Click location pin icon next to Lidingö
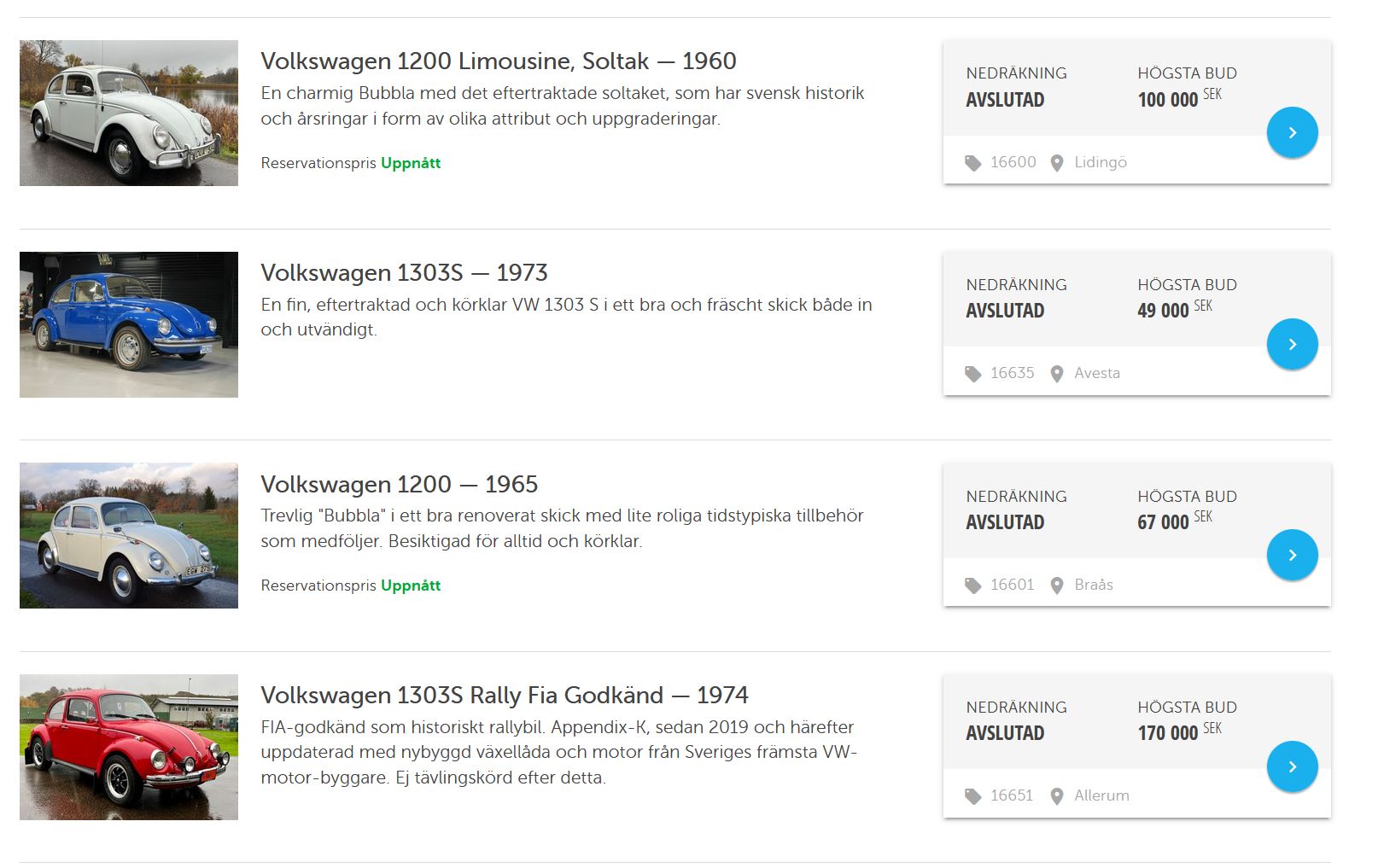1384x868 pixels. coord(1057,163)
